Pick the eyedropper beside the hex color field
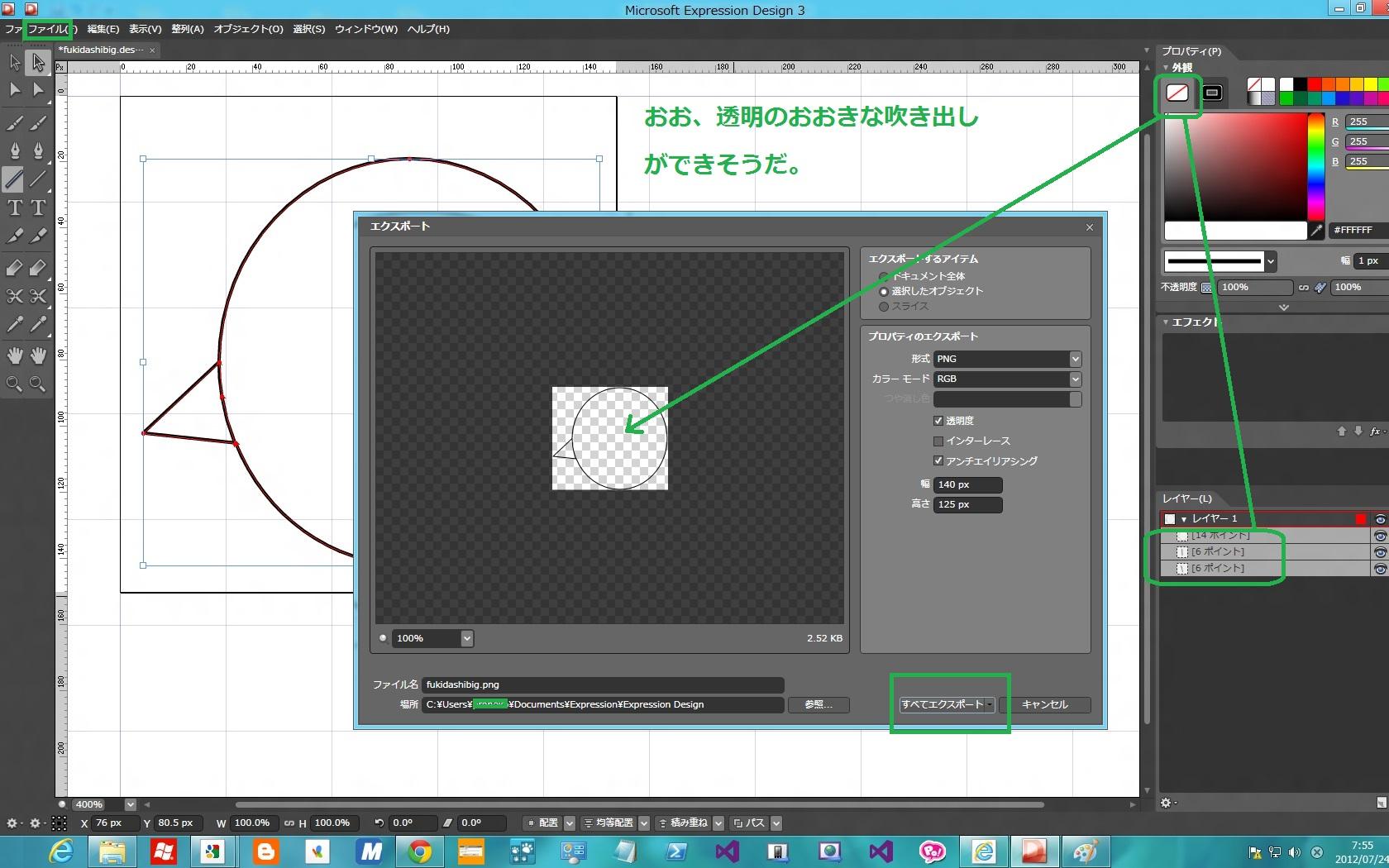 point(1316,231)
